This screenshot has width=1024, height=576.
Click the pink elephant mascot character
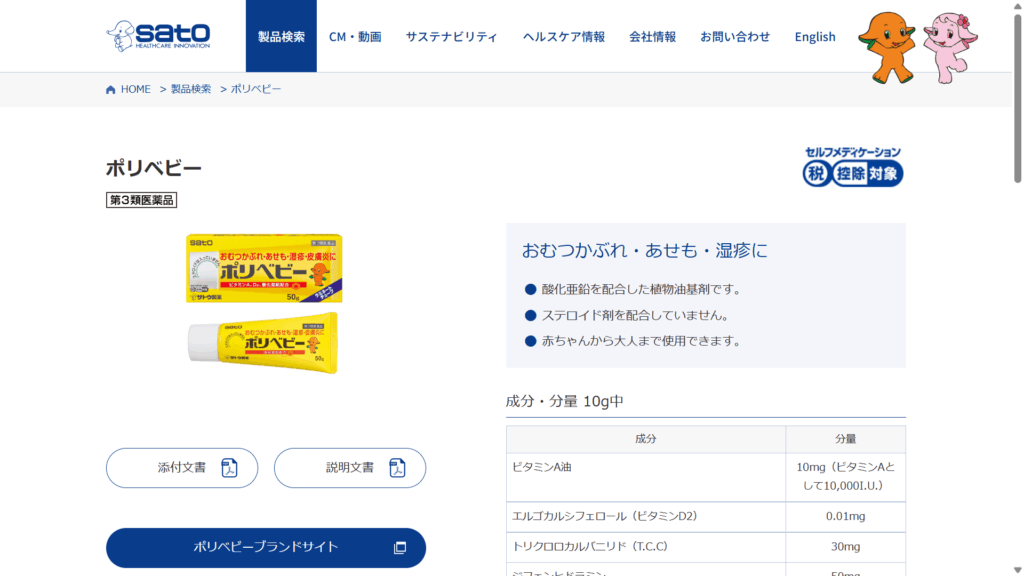(950, 48)
